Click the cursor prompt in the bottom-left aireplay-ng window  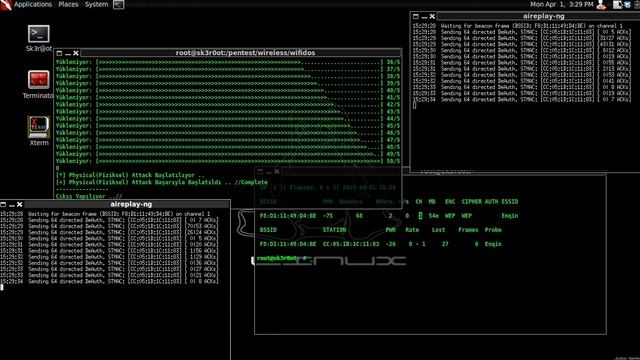coord(2,287)
